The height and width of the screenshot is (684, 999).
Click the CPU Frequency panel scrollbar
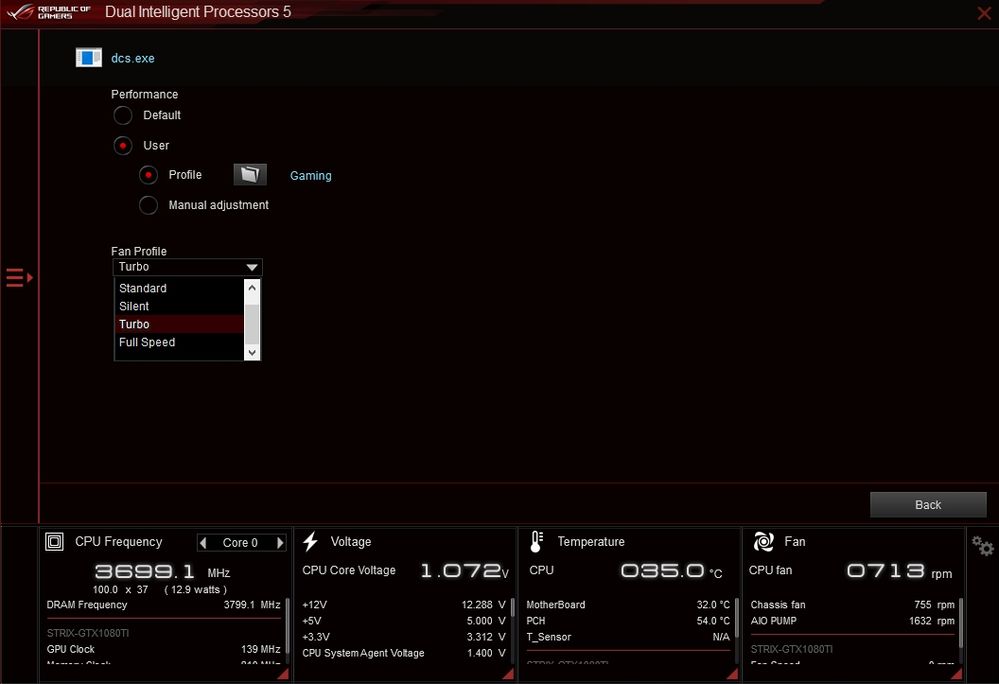287,625
